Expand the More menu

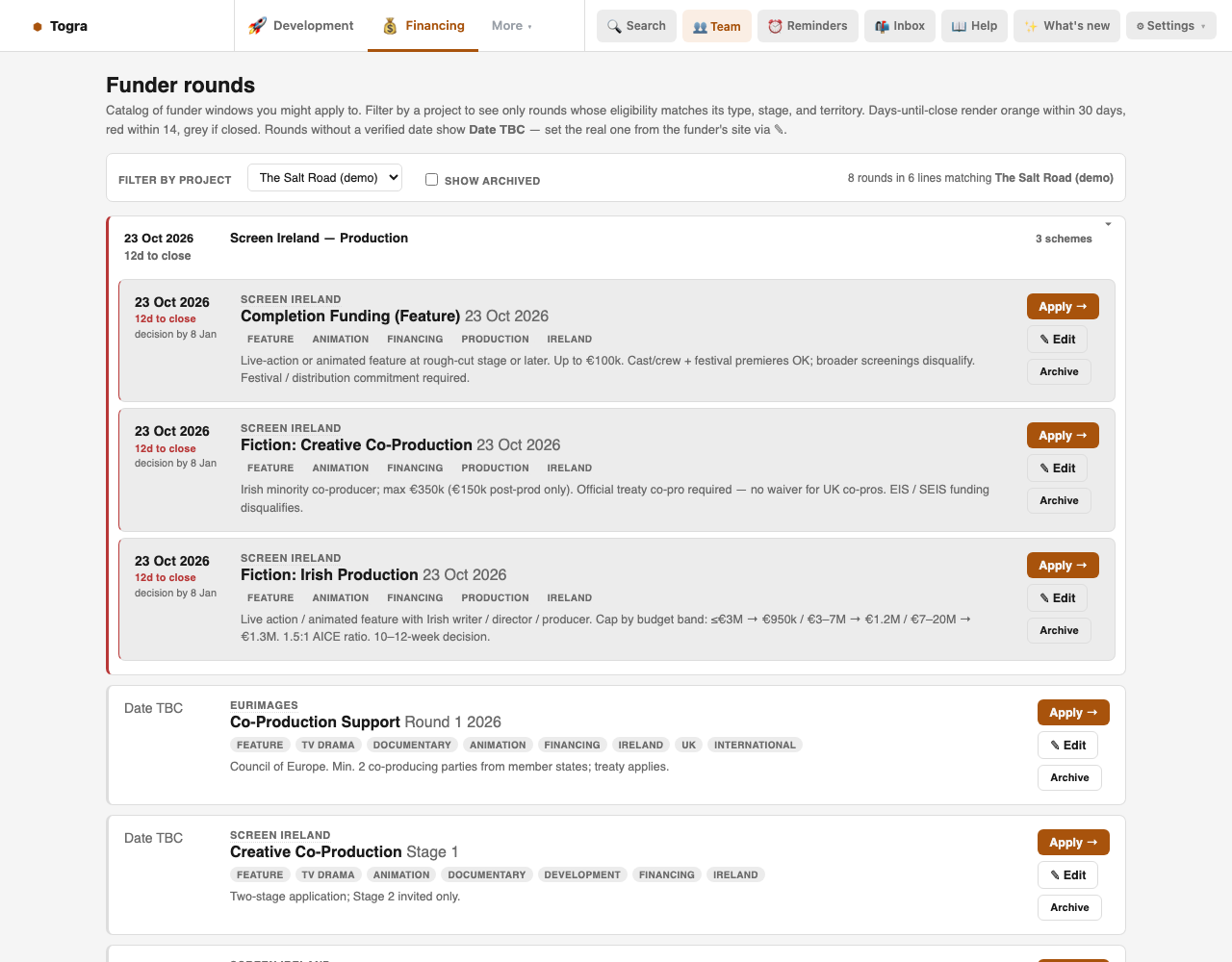(512, 26)
